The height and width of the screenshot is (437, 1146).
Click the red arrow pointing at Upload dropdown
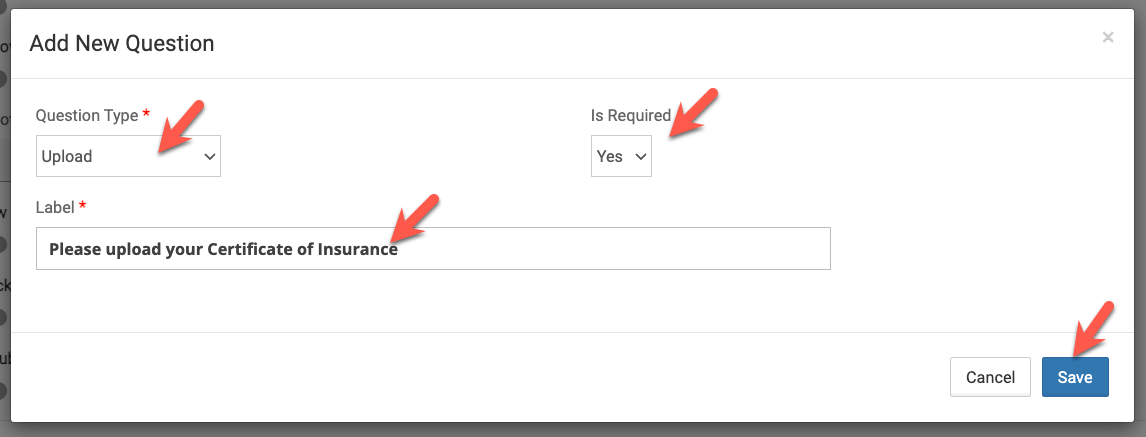coord(181,125)
